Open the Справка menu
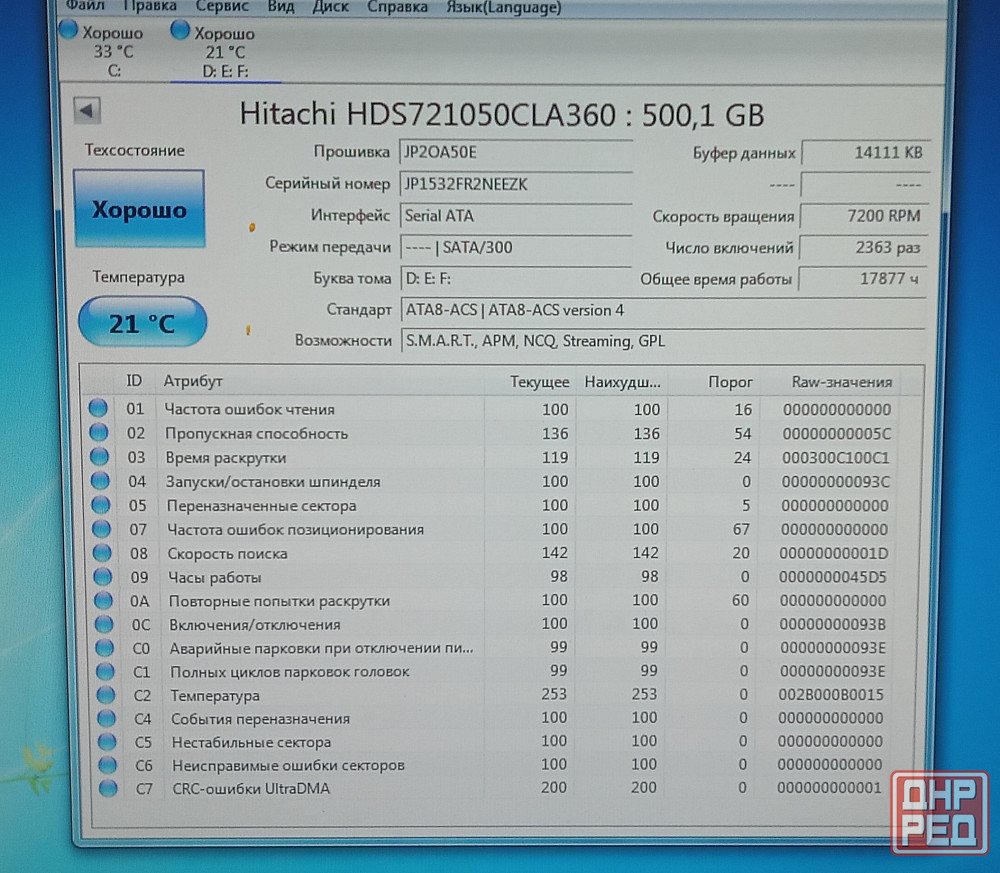This screenshot has height=873, width=1000. pos(397,7)
